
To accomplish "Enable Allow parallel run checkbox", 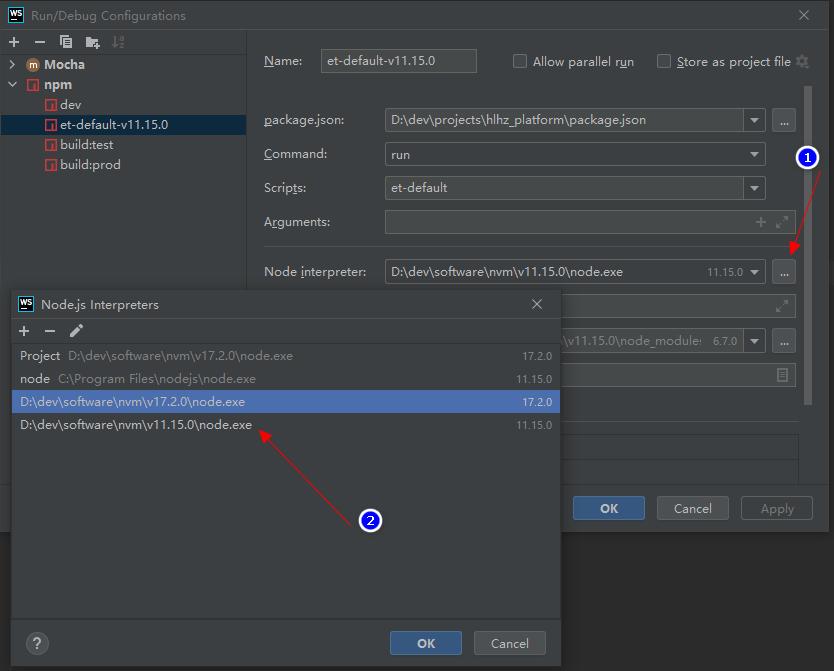I will pos(520,61).
